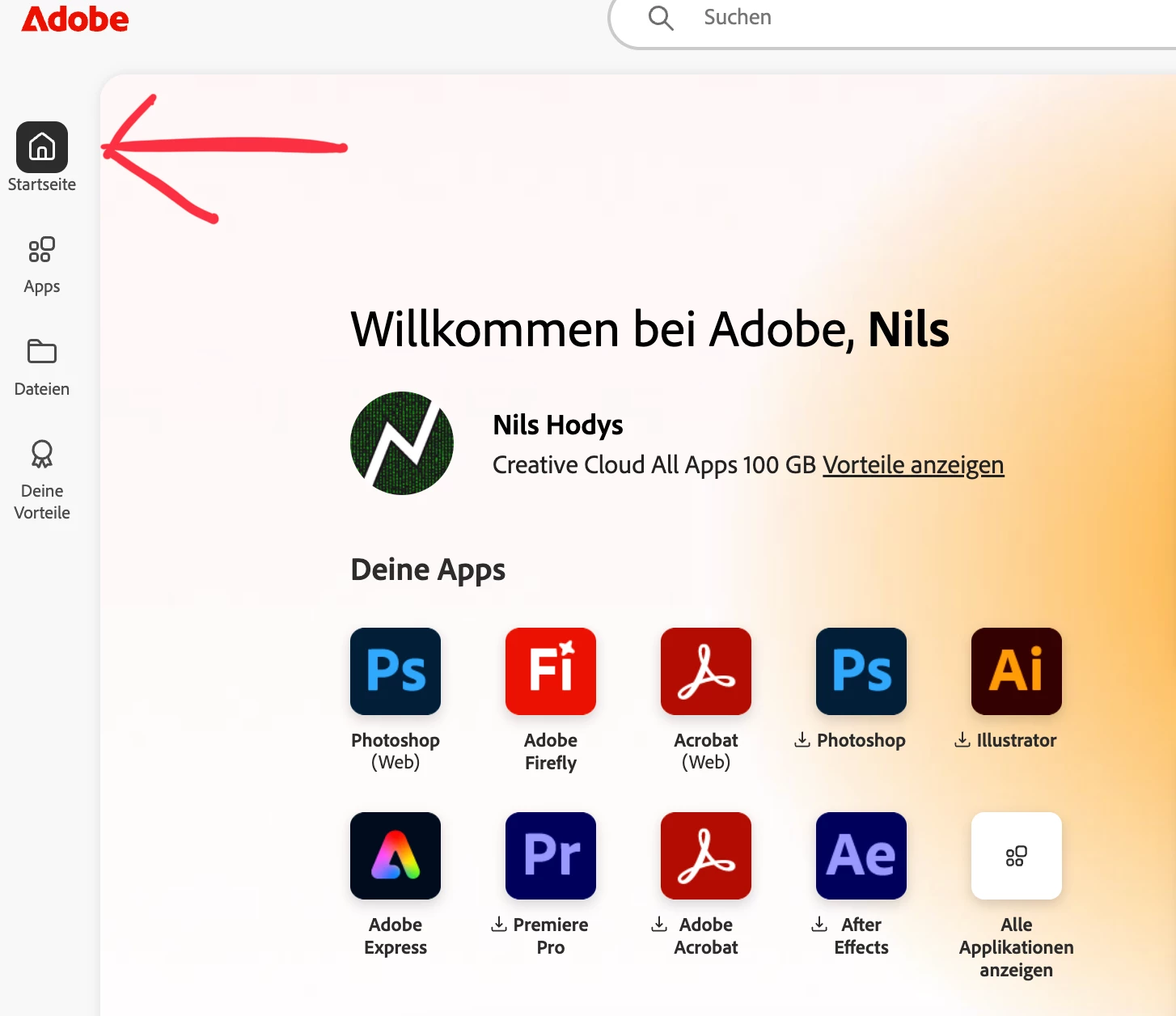
Task: Click the Adobe logo
Action: 74,19
